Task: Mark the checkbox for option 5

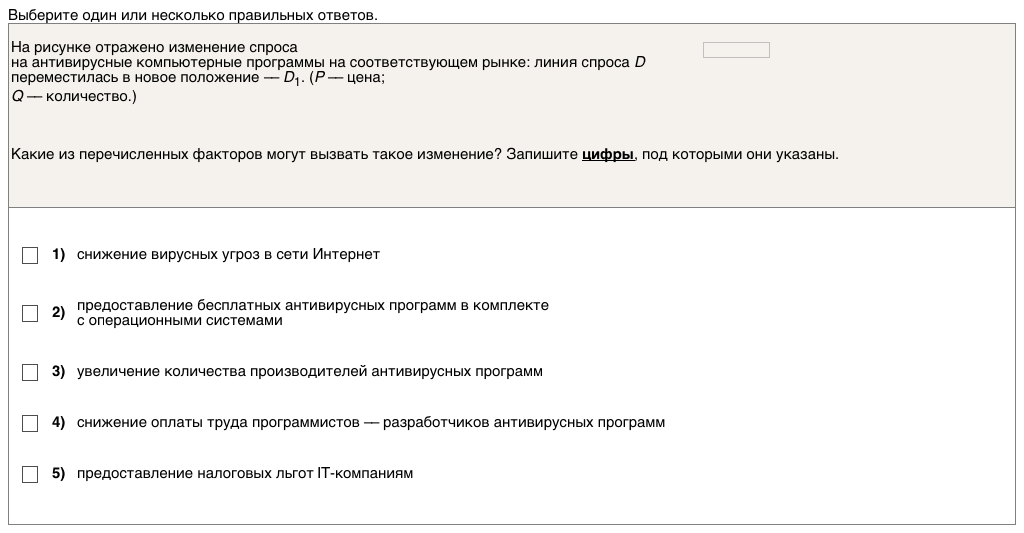Action: [x=30, y=474]
